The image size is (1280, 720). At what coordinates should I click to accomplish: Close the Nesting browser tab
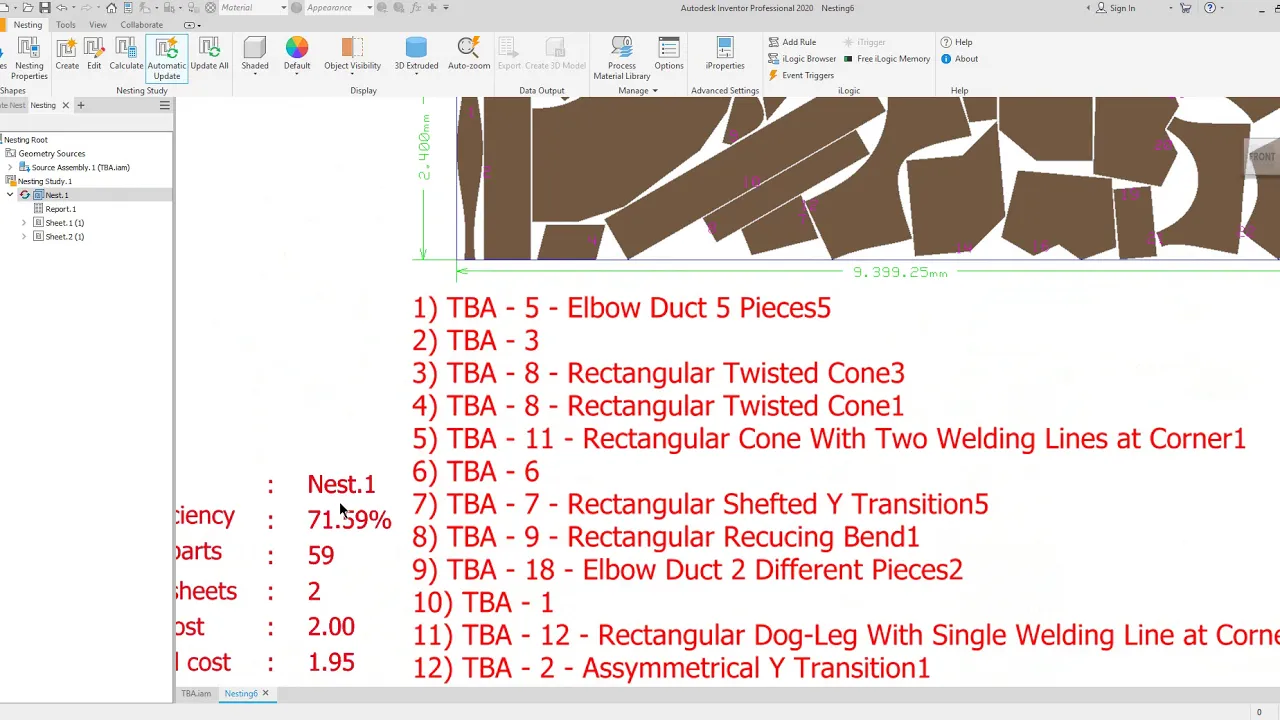[x=66, y=105]
